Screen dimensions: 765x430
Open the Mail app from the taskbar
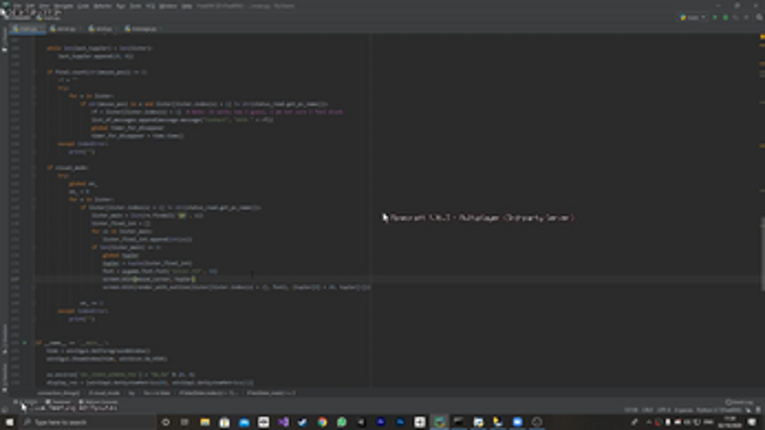click(244, 422)
